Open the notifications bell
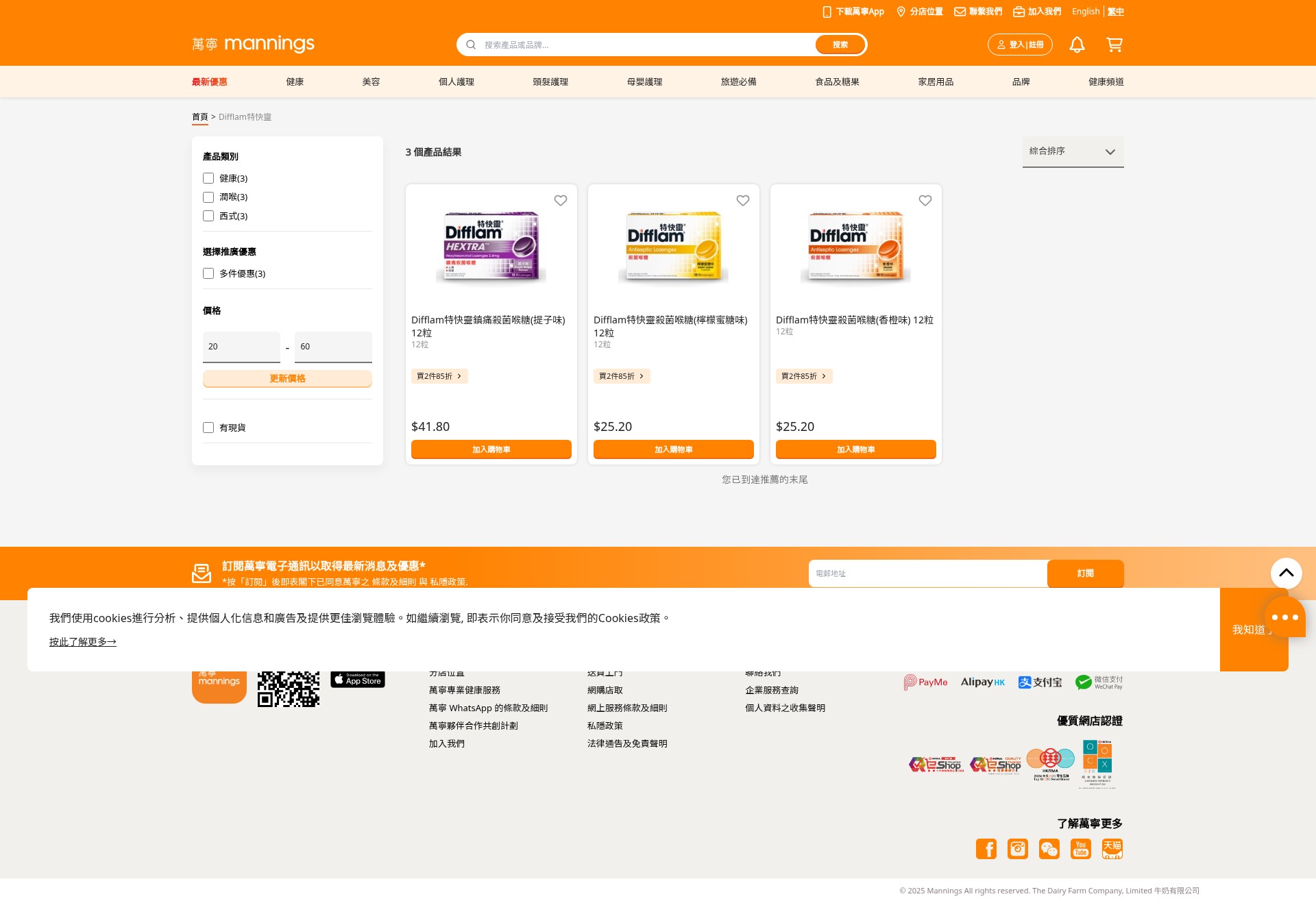Image resolution: width=1316 pixels, height=903 pixels. pos(1077,45)
